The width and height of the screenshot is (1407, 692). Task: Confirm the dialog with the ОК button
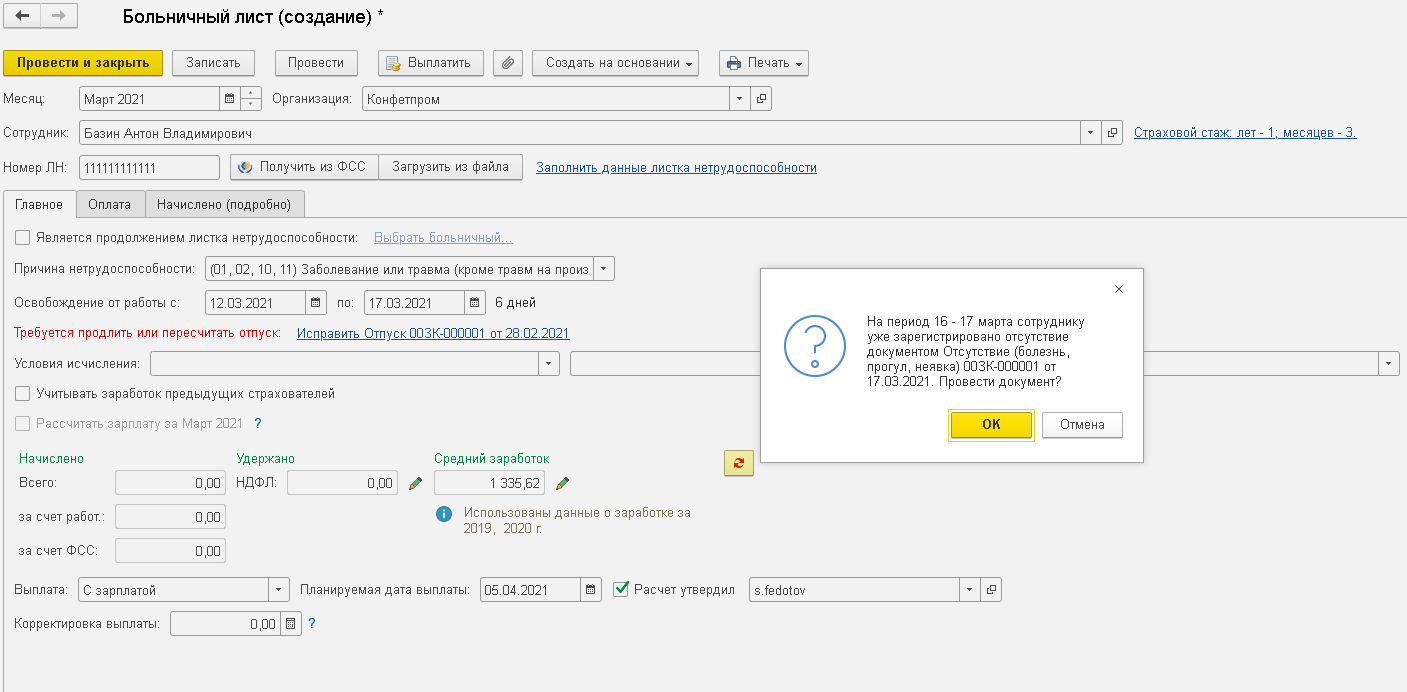pyautogui.click(x=990, y=425)
